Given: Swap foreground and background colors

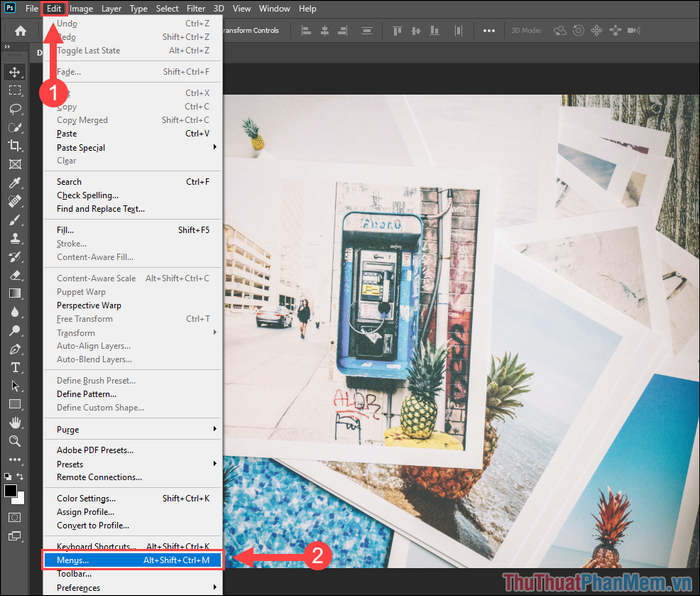Looking at the screenshot, I should pos(22,477).
